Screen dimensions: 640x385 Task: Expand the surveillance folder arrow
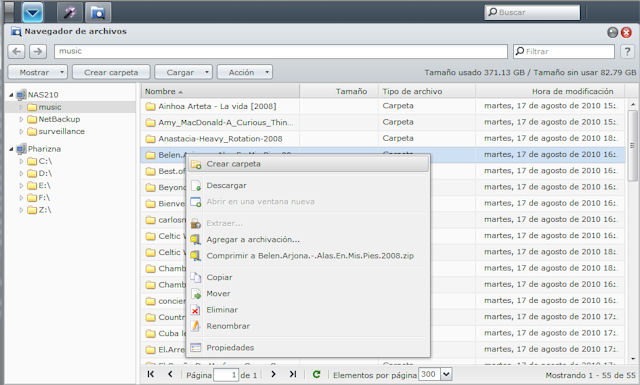coord(21,131)
